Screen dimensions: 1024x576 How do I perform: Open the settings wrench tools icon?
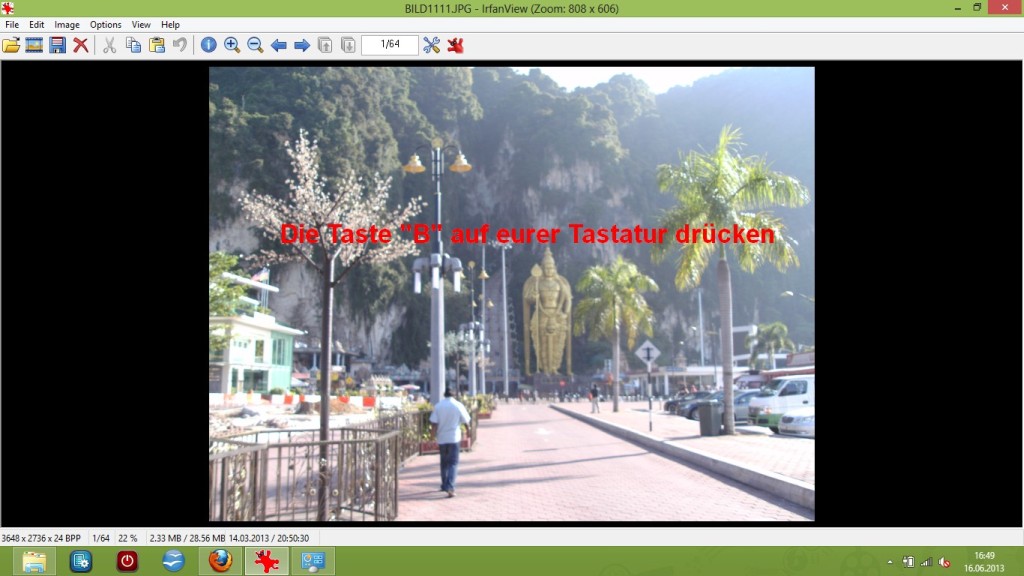pyautogui.click(x=431, y=45)
